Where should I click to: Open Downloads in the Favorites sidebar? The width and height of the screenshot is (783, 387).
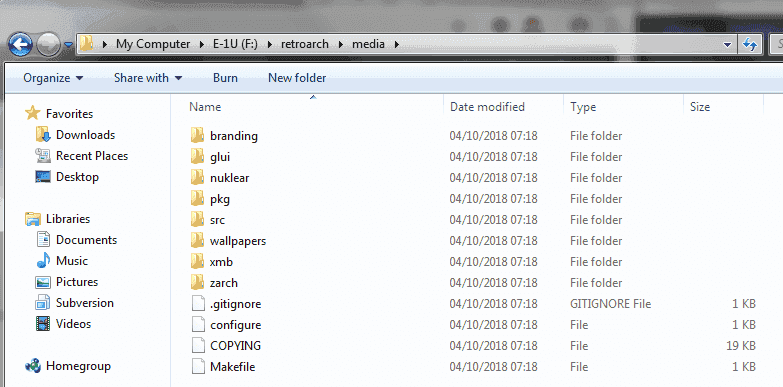pyautogui.click(x=85, y=135)
